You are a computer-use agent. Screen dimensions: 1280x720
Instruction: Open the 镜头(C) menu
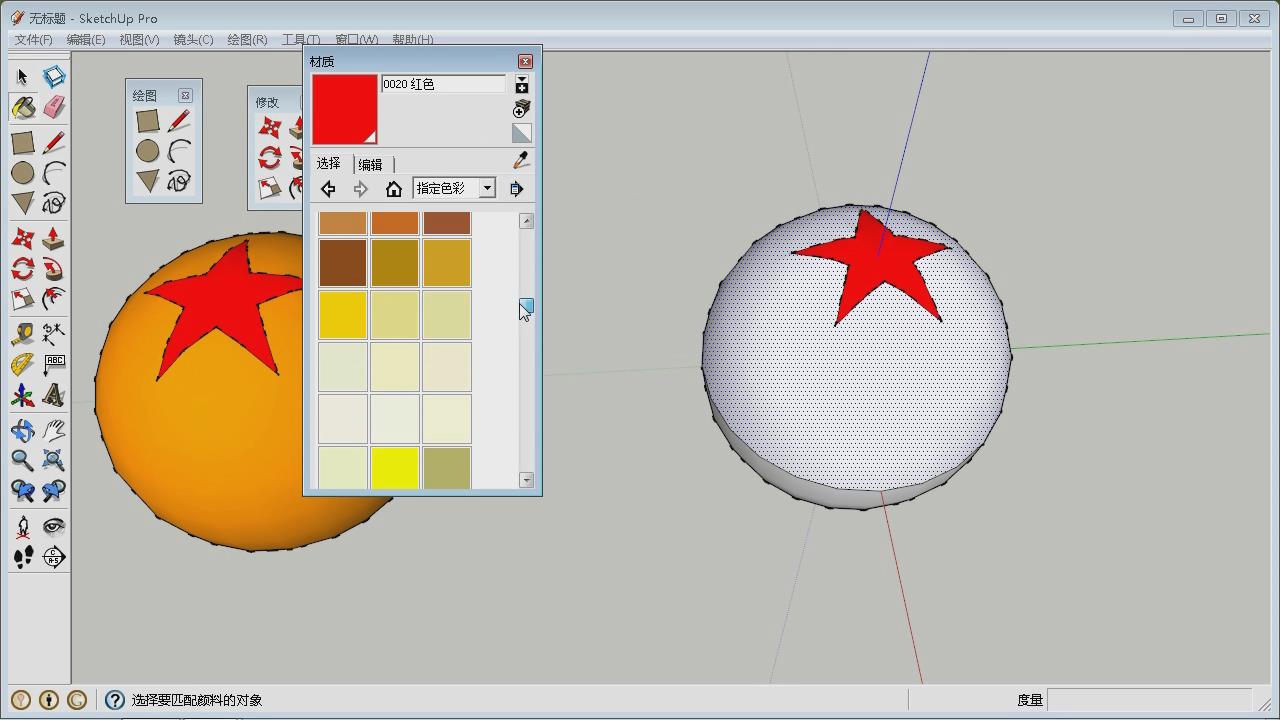click(x=193, y=40)
